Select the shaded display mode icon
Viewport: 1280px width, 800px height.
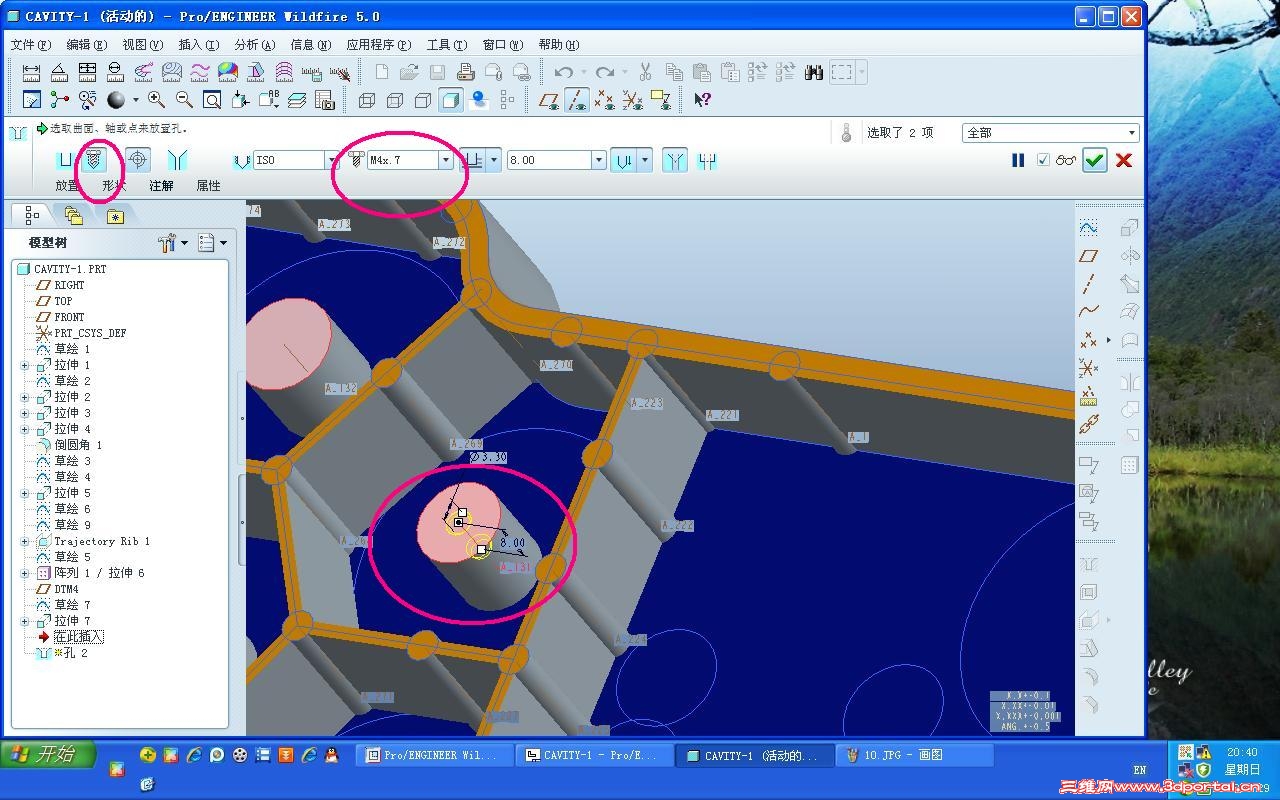(x=451, y=99)
